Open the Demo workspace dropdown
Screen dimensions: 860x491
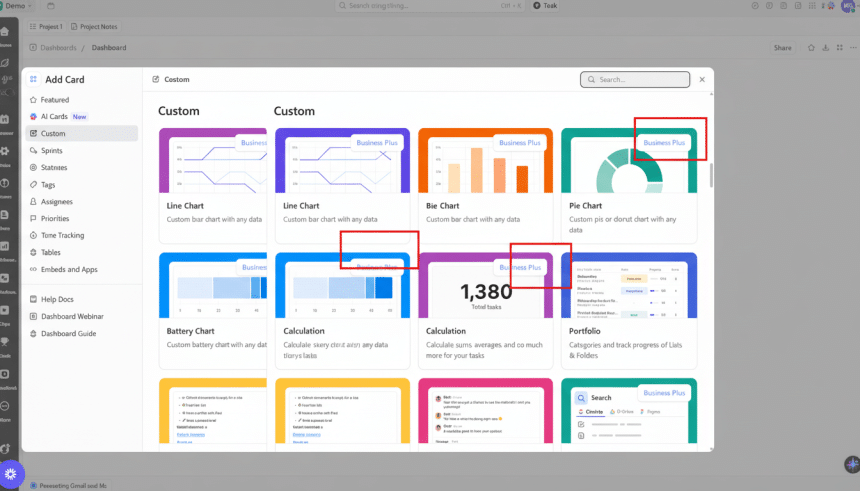[18, 5]
